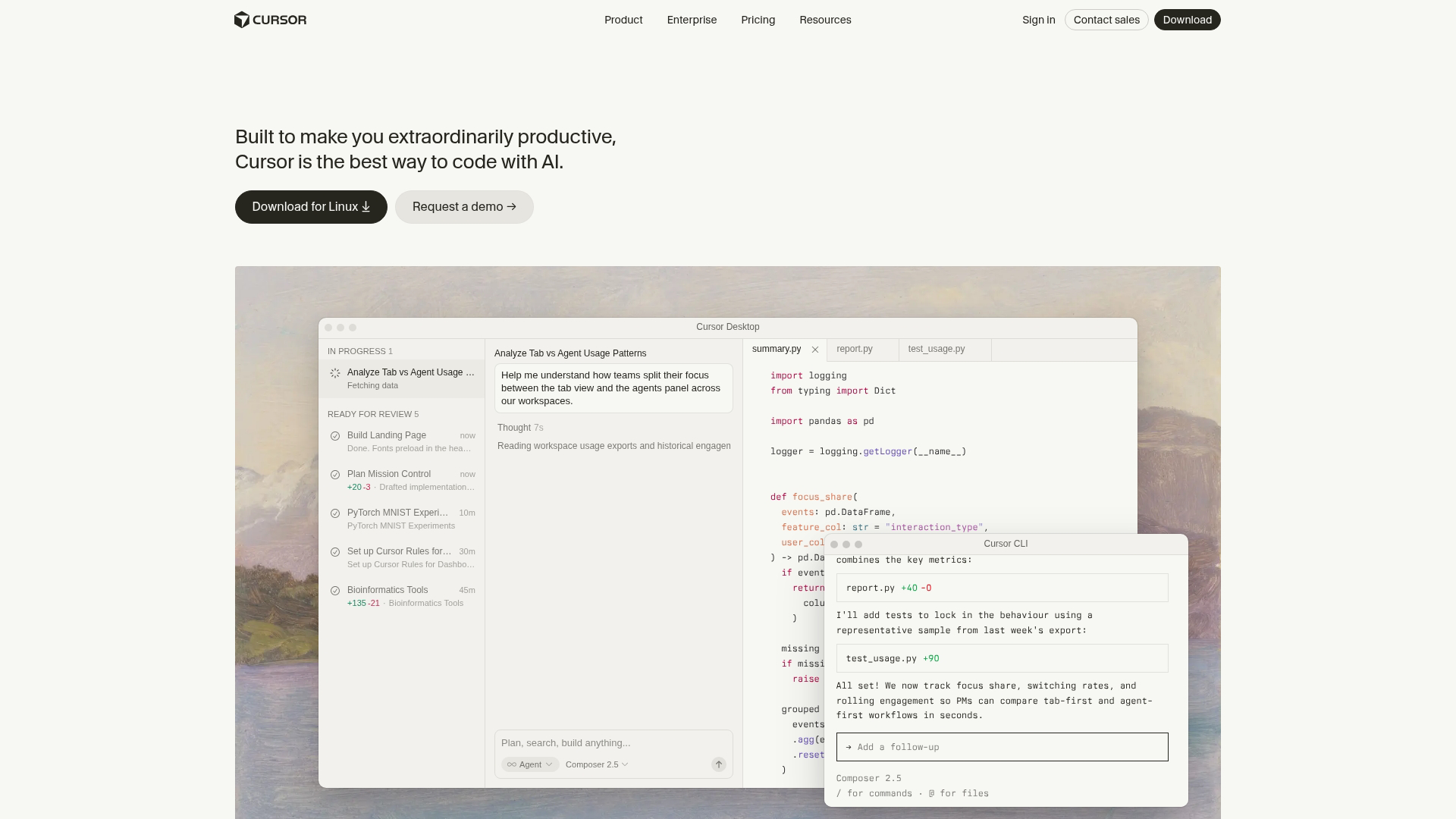This screenshot has width=1456, height=819.
Task: Click the infinity icon in the Agent selector
Action: pyautogui.click(x=512, y=764)
